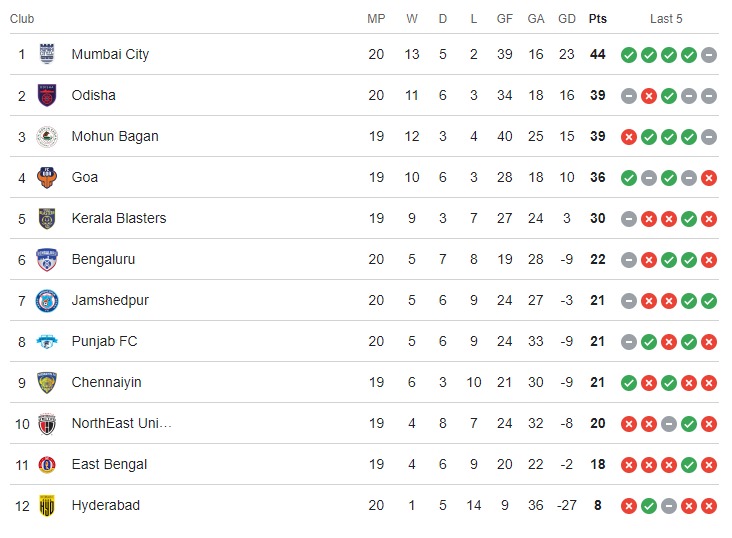Click the Mohun Bagan club badge

pos(47,136)
